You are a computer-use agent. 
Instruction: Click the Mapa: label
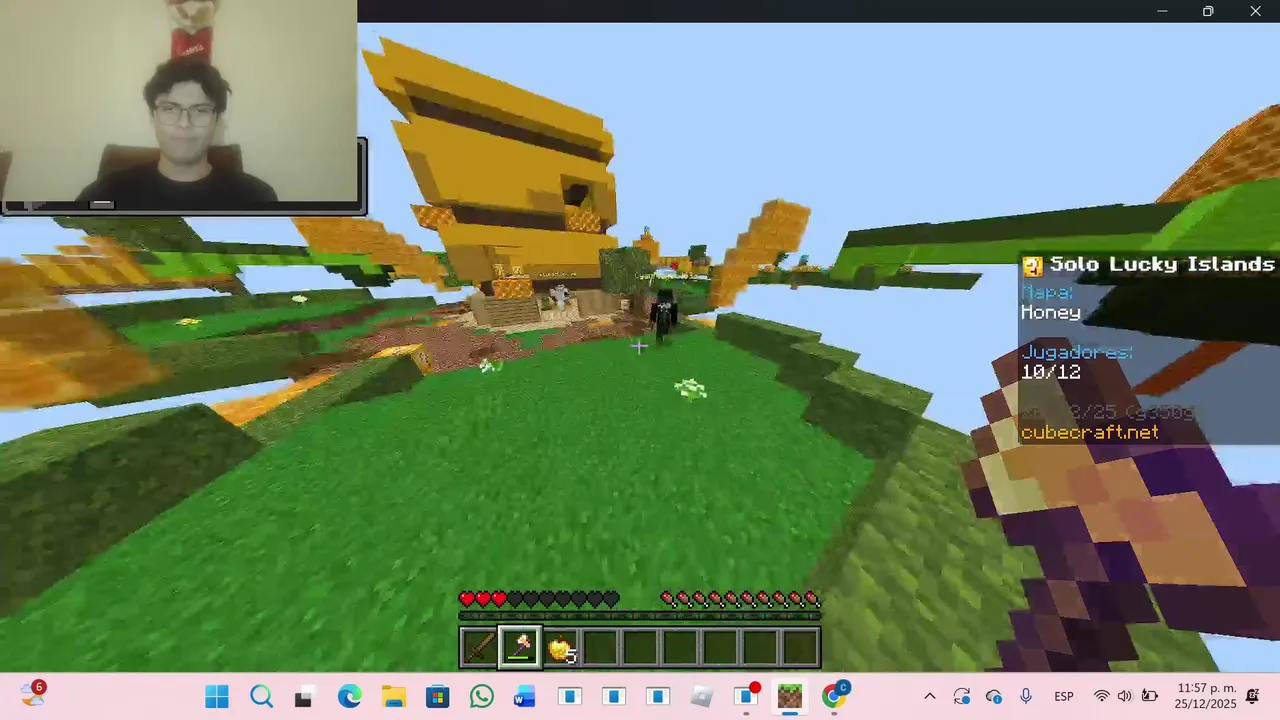coord(1047,292)
